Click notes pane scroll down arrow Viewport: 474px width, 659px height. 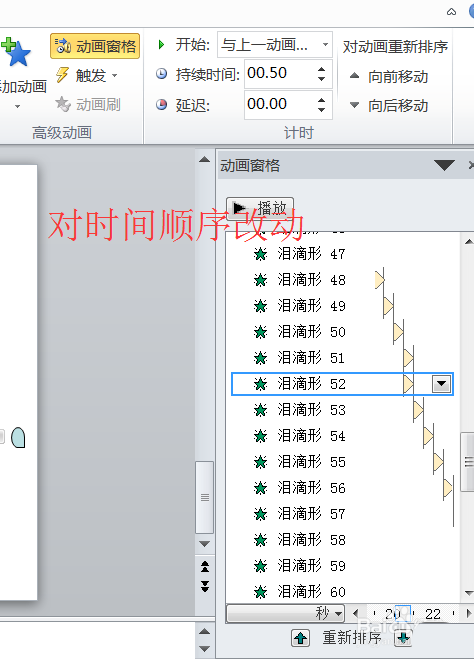point(205,648)
